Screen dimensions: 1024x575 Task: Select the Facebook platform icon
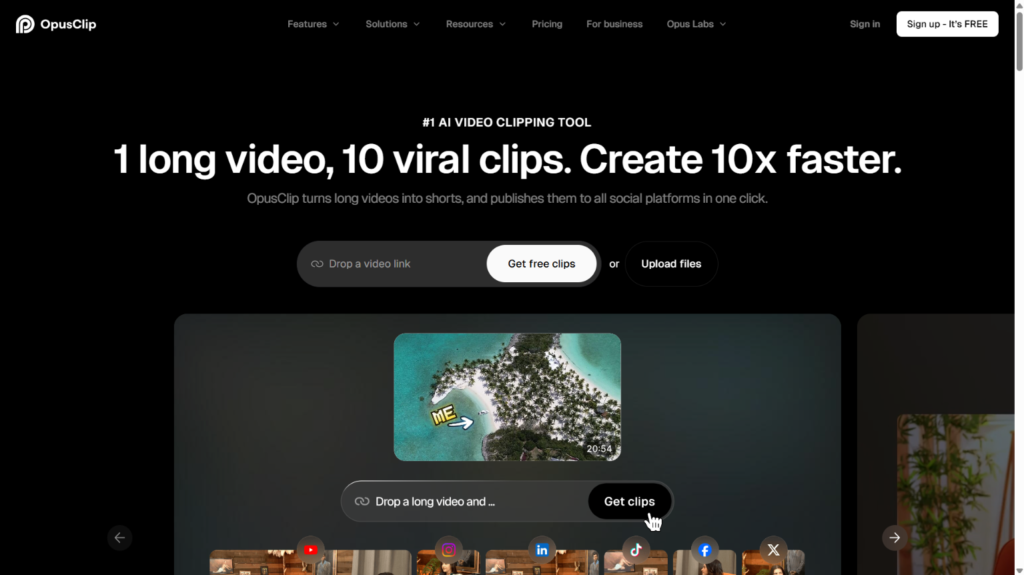(705, 550)
